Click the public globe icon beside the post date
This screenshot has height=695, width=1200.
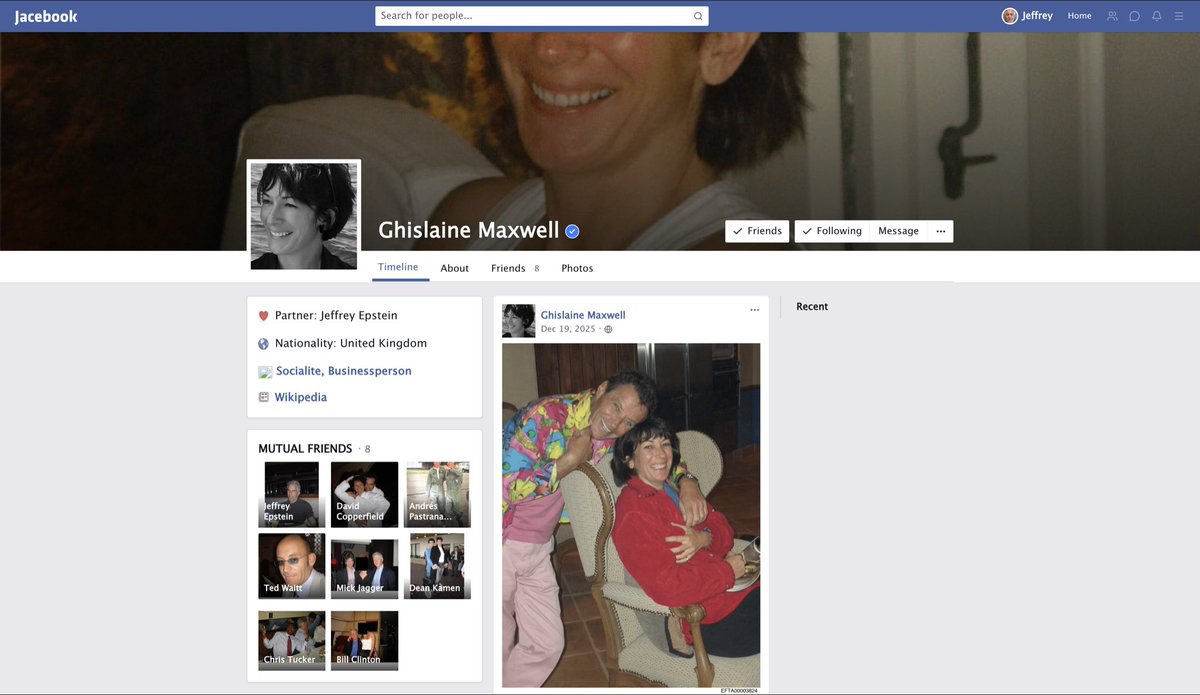(x=608, y=329)
